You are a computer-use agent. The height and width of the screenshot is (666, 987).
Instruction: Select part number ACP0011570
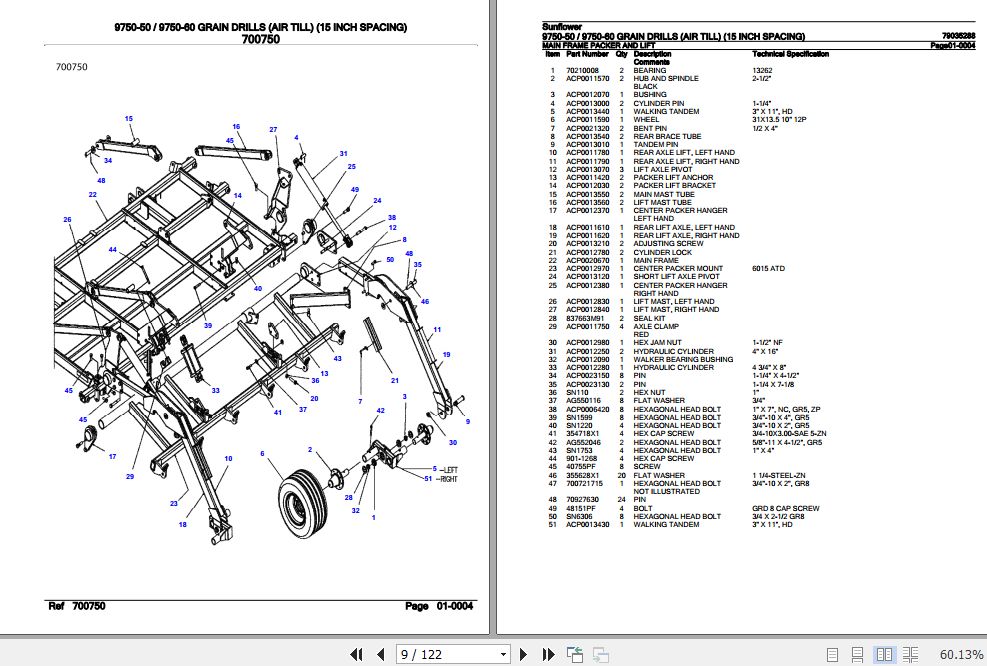587,79
